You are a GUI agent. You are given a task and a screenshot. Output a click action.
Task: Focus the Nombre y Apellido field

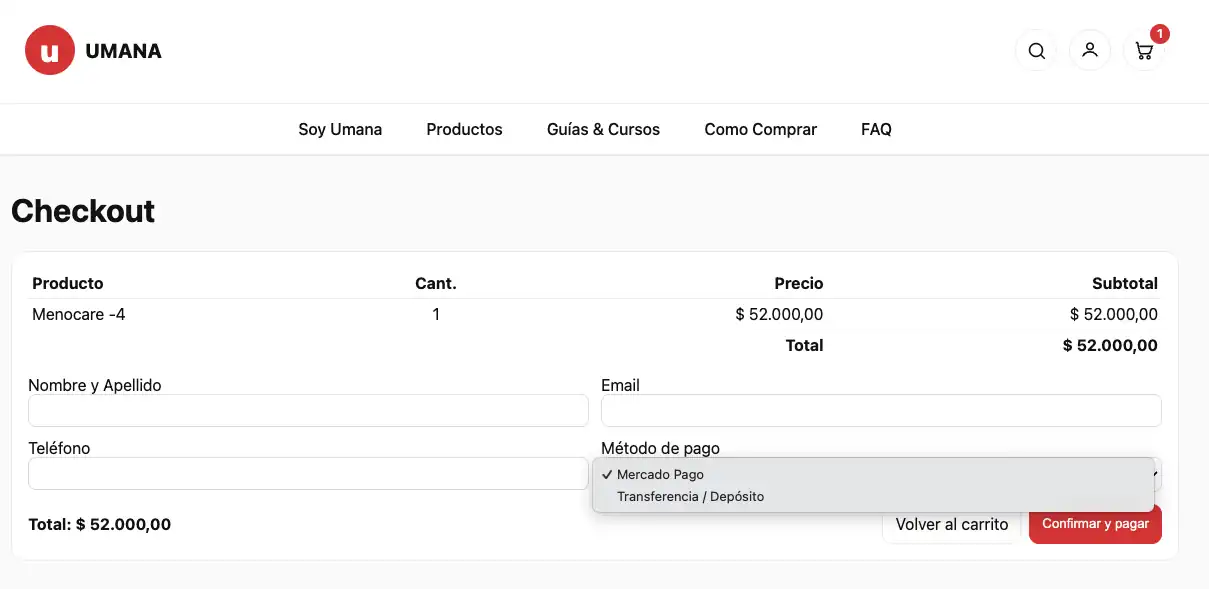308,411
